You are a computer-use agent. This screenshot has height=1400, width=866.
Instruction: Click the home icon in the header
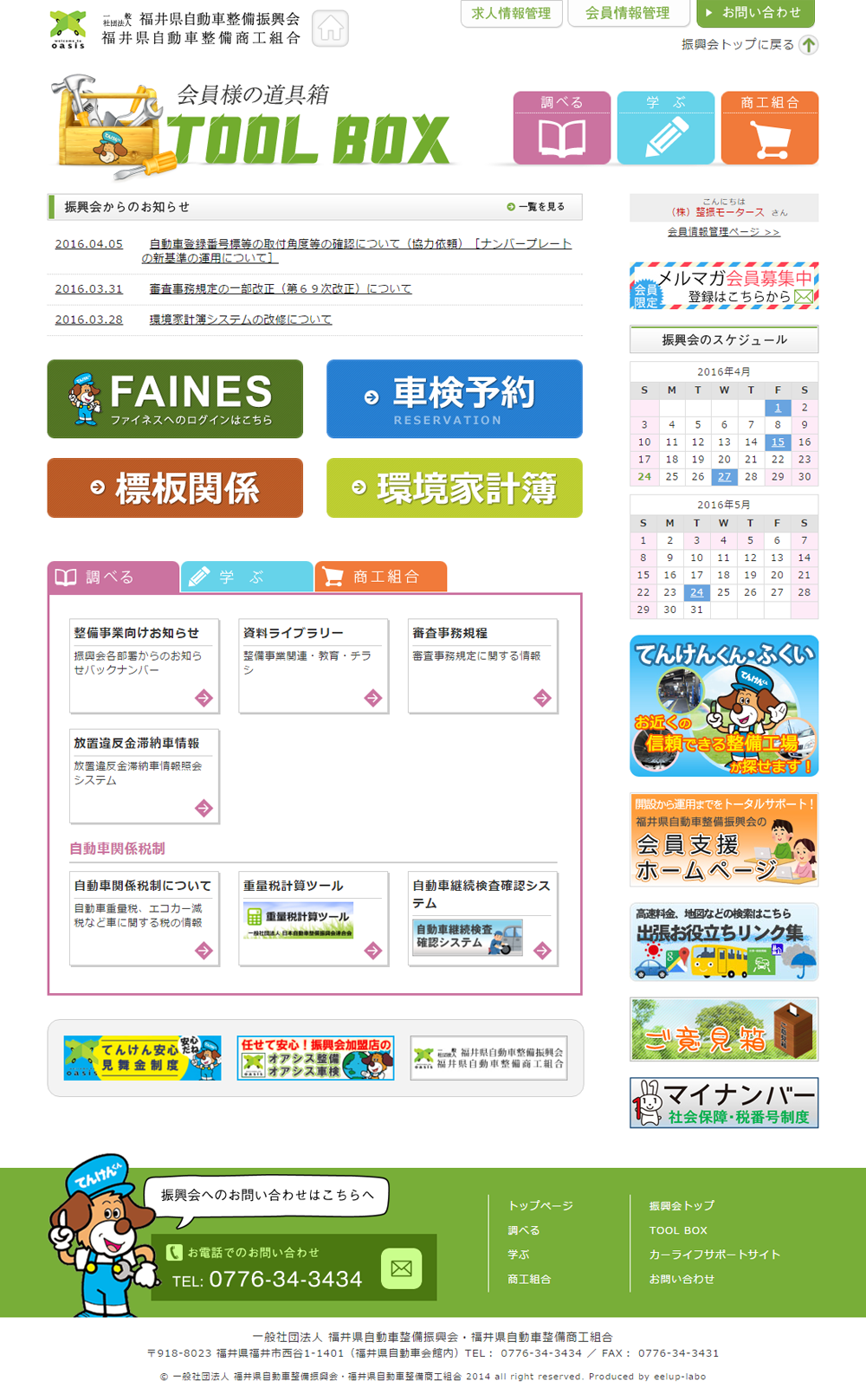[330, 29]
